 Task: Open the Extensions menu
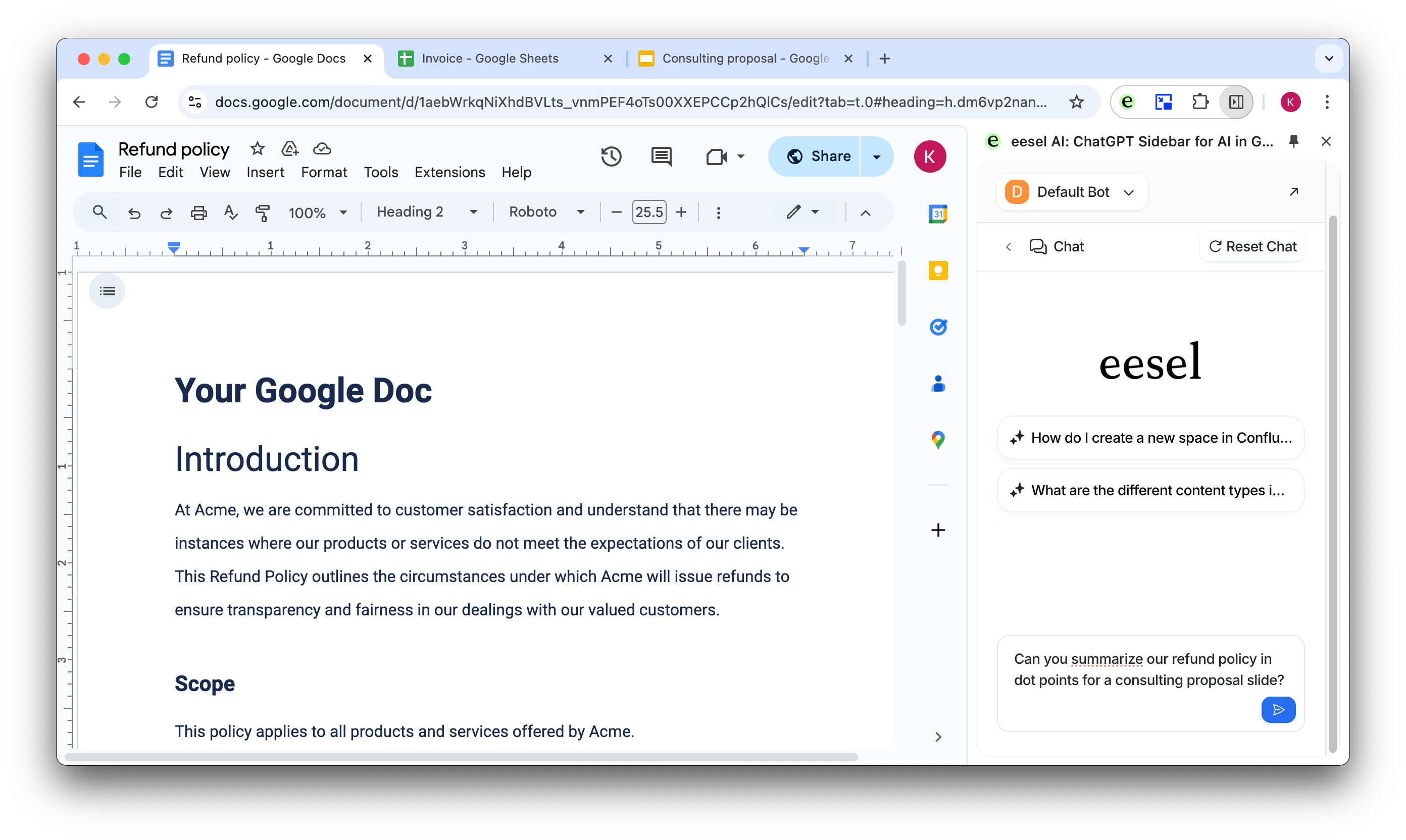[x=449, y=172]
